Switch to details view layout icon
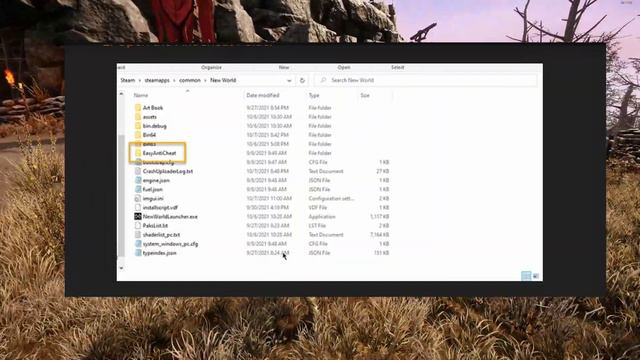The image size is (640, 360). point(526,276)
